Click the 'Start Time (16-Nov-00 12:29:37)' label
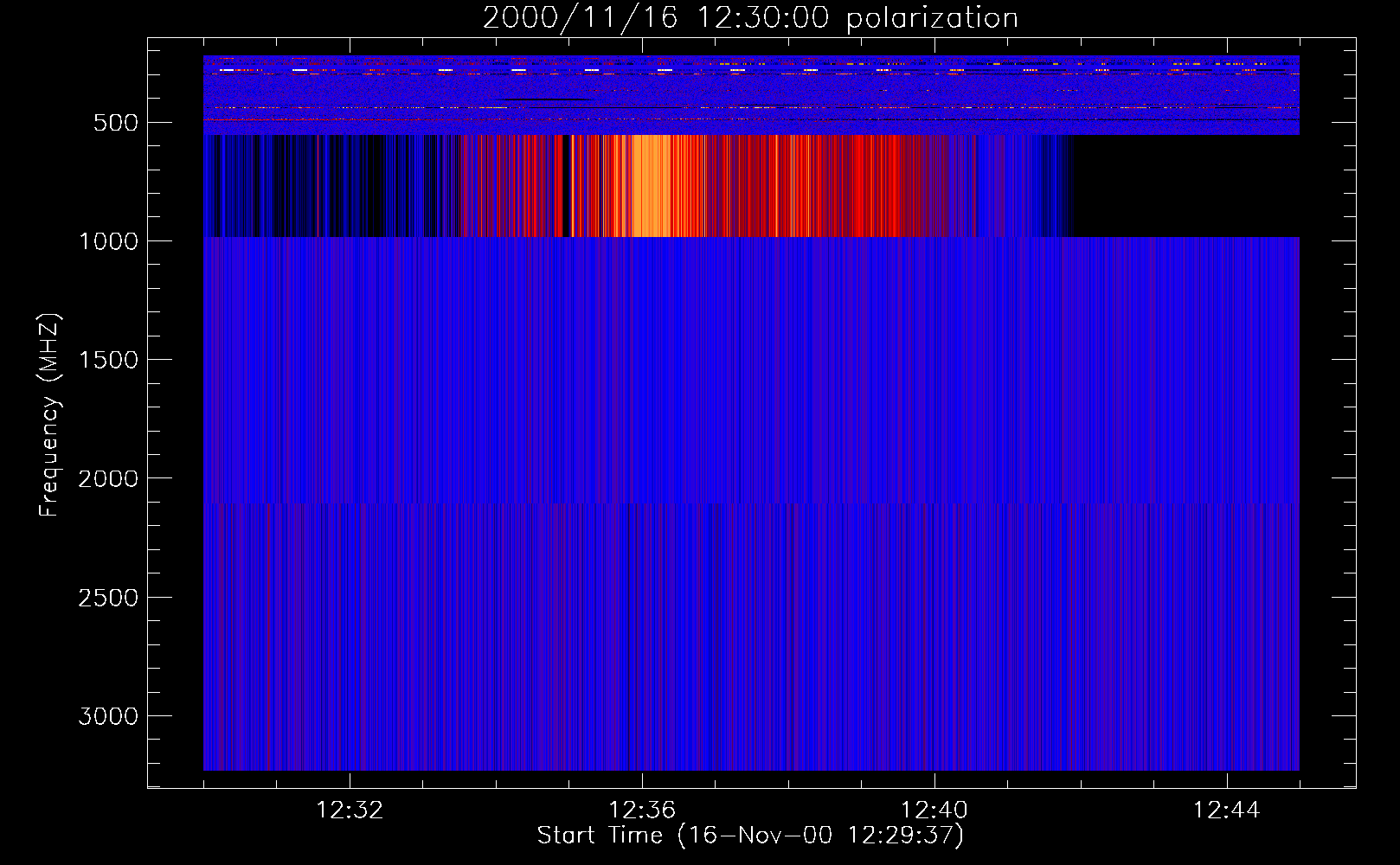The image size is (1400, 865). point(750,836)
